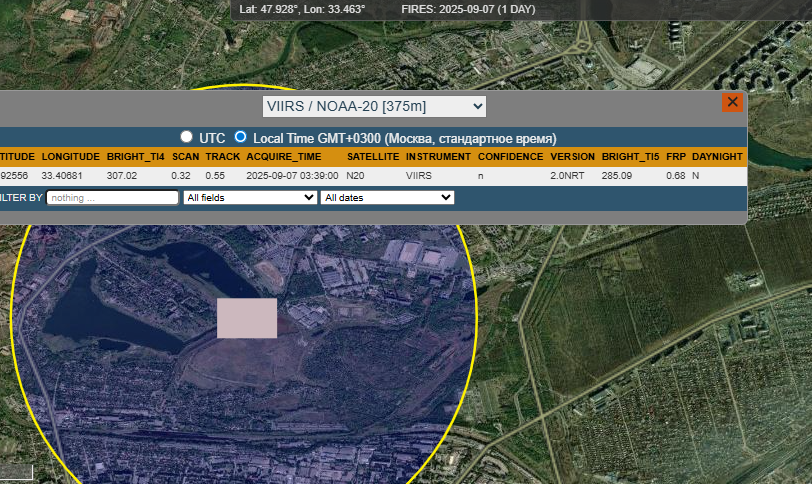
Task: Click the DAYNIGHT column header
Action: [717, 157]
